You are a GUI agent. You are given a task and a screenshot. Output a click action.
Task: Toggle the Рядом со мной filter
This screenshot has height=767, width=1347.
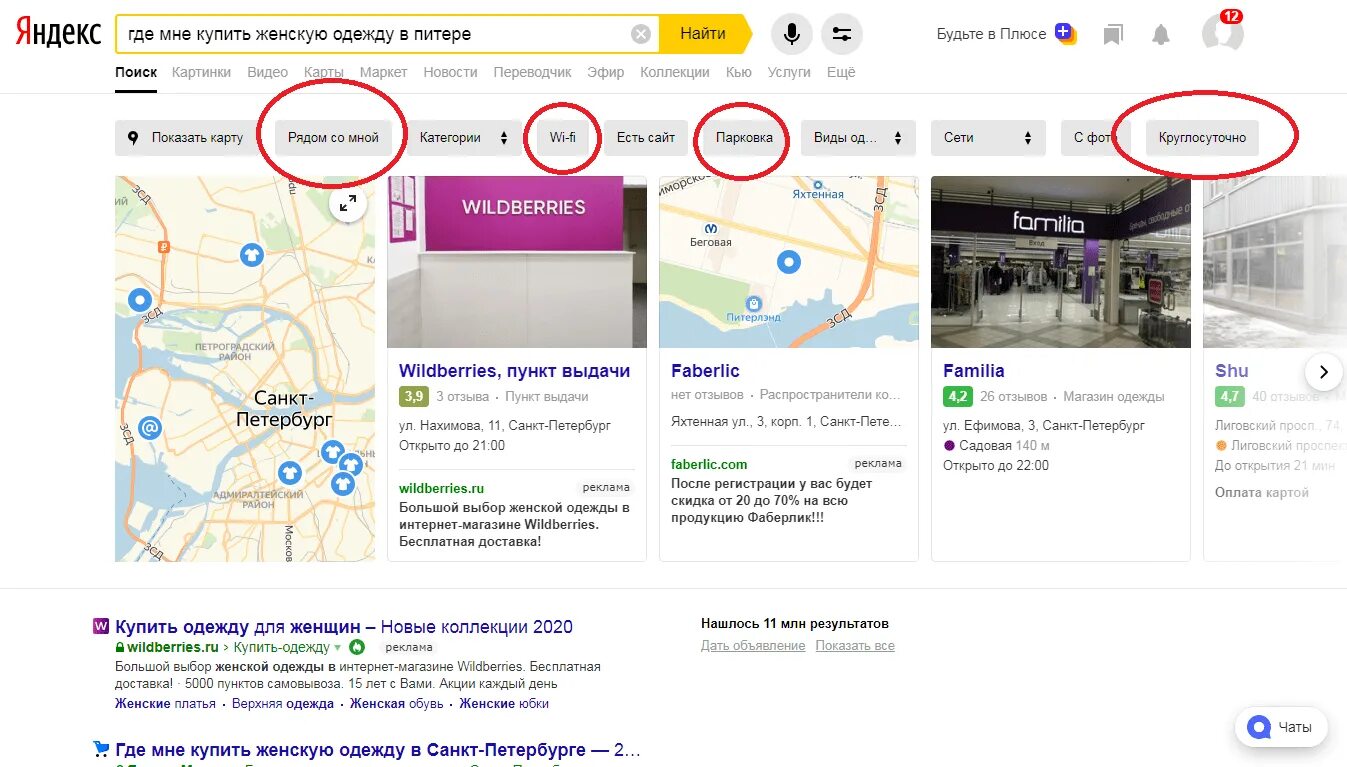[333, 138]
